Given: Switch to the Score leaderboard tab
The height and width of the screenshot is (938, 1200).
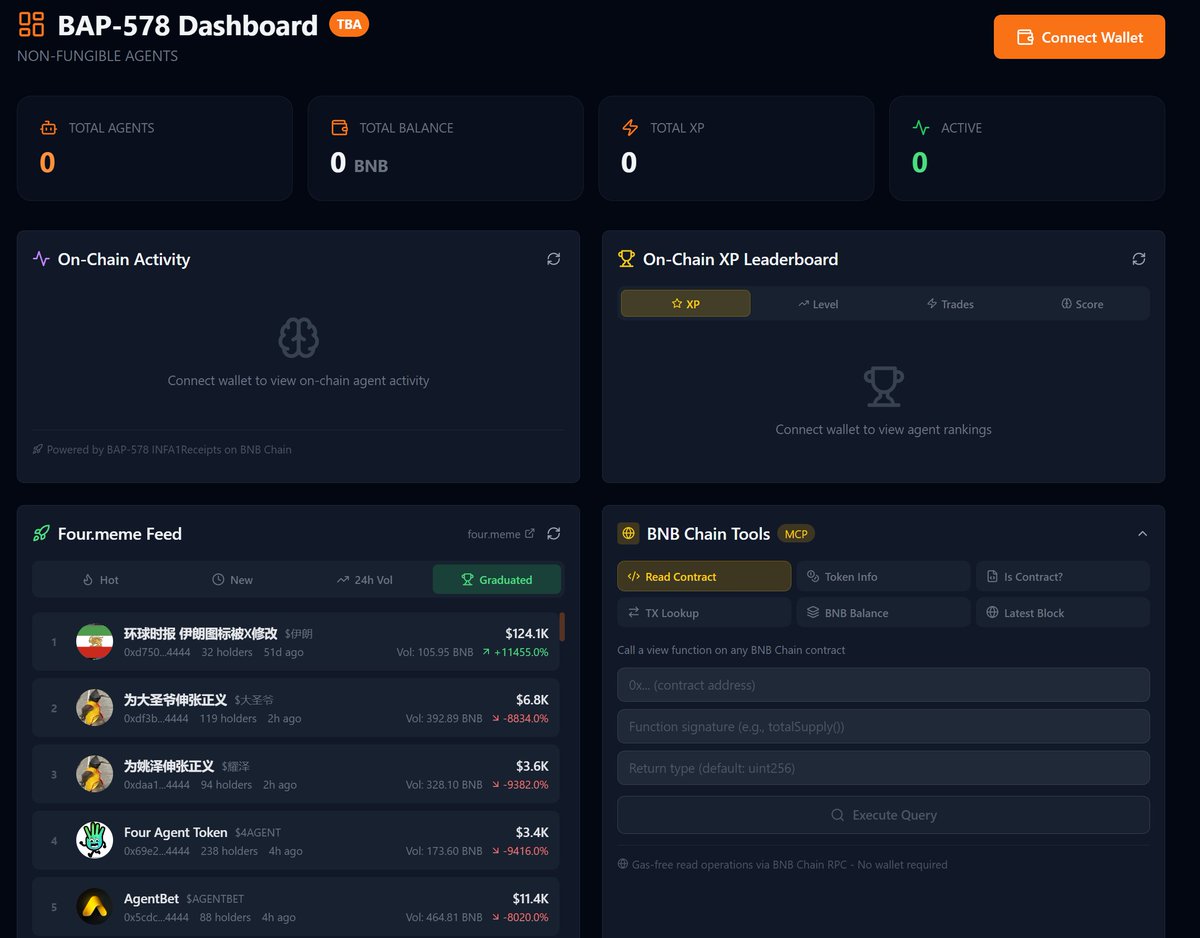Looking at the screenshot, I should (1082, 304).
